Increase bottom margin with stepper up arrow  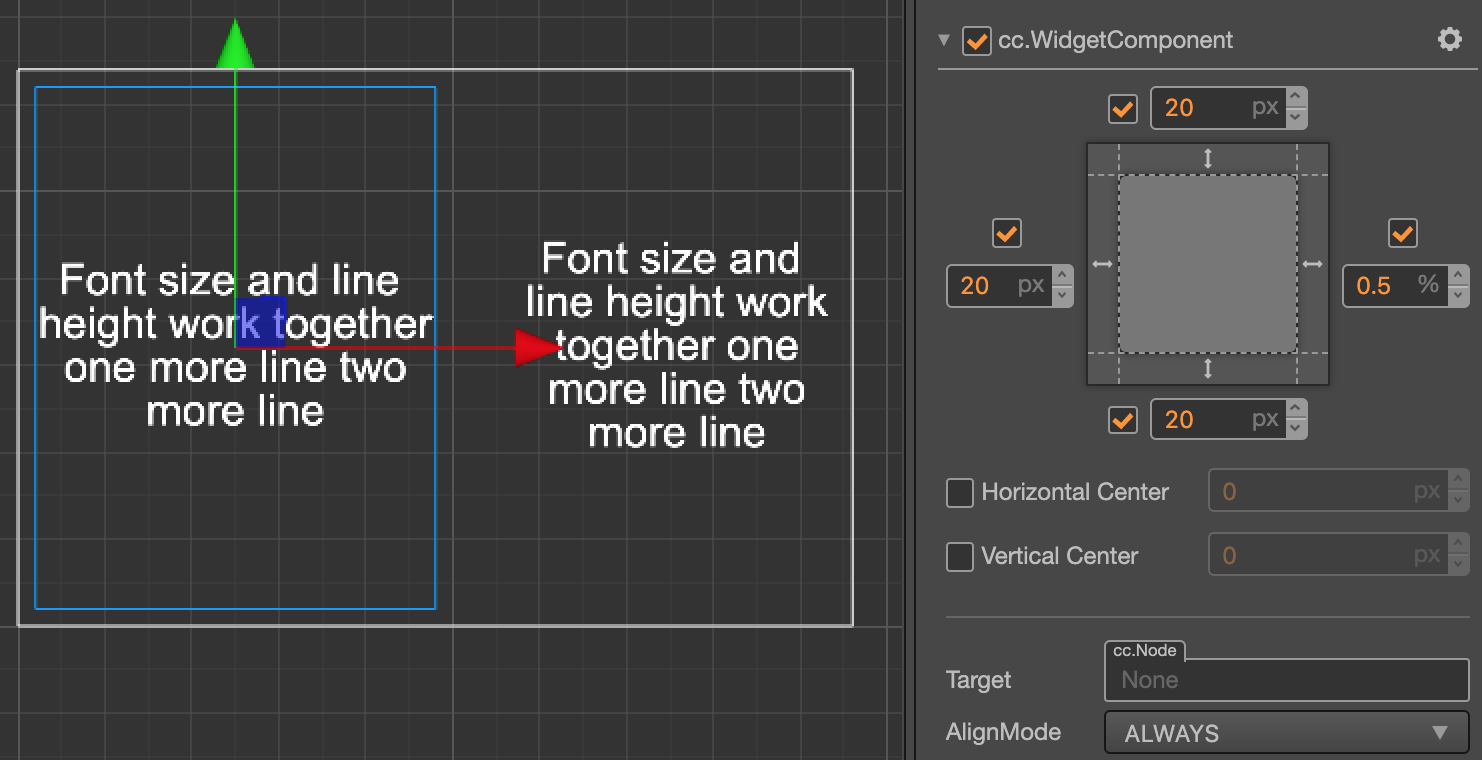1296,410
